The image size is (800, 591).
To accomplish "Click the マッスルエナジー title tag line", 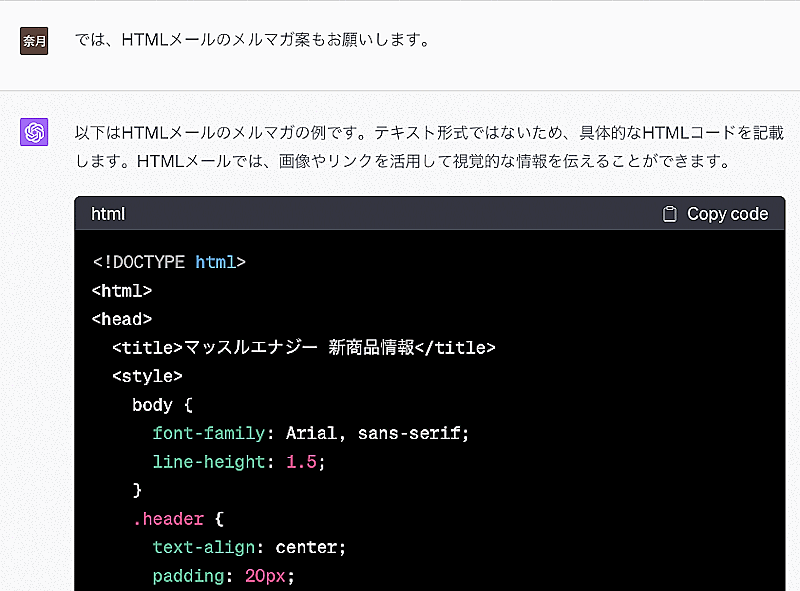I will pos(304,348).
